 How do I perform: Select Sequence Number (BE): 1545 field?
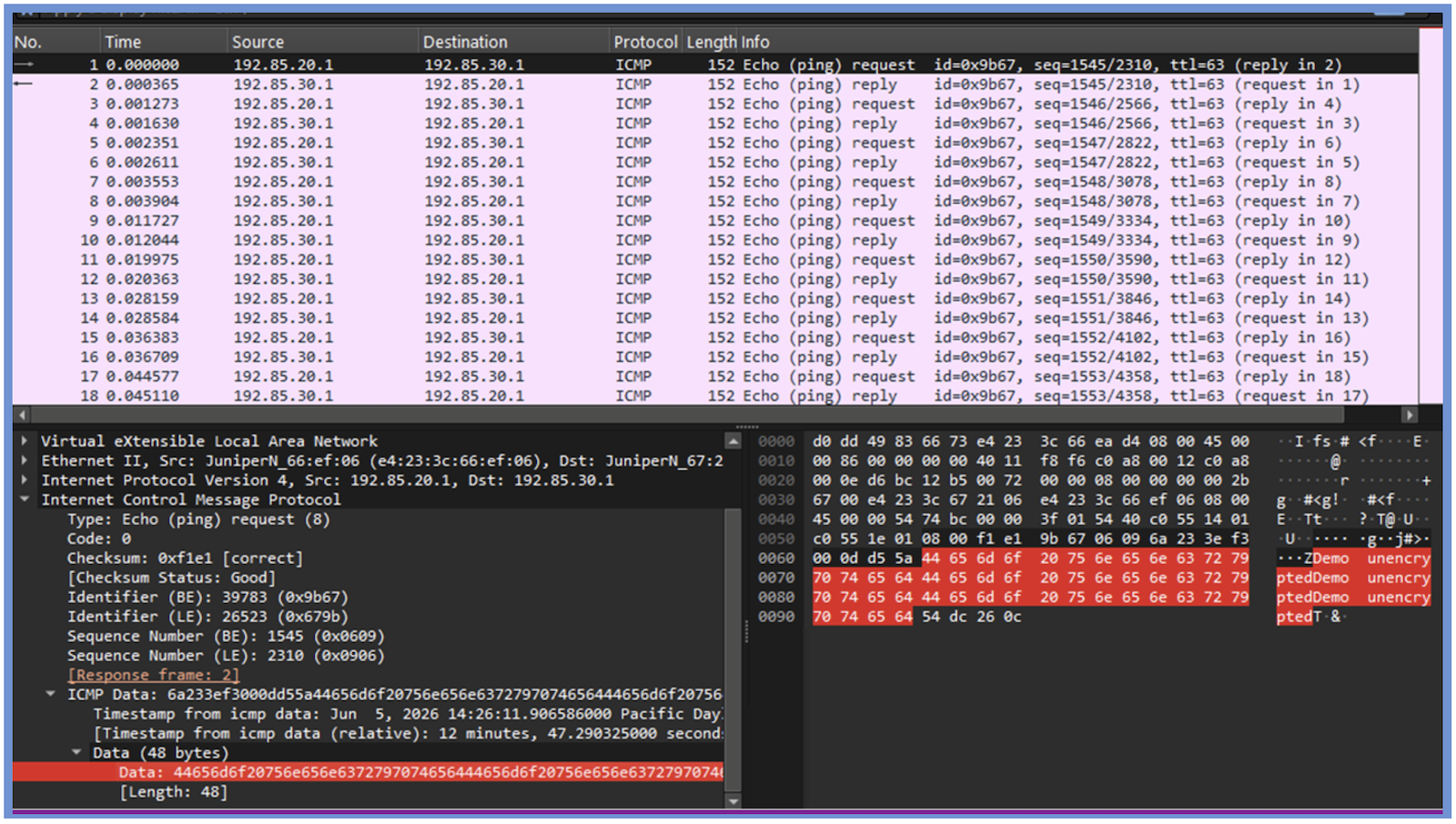226,636
